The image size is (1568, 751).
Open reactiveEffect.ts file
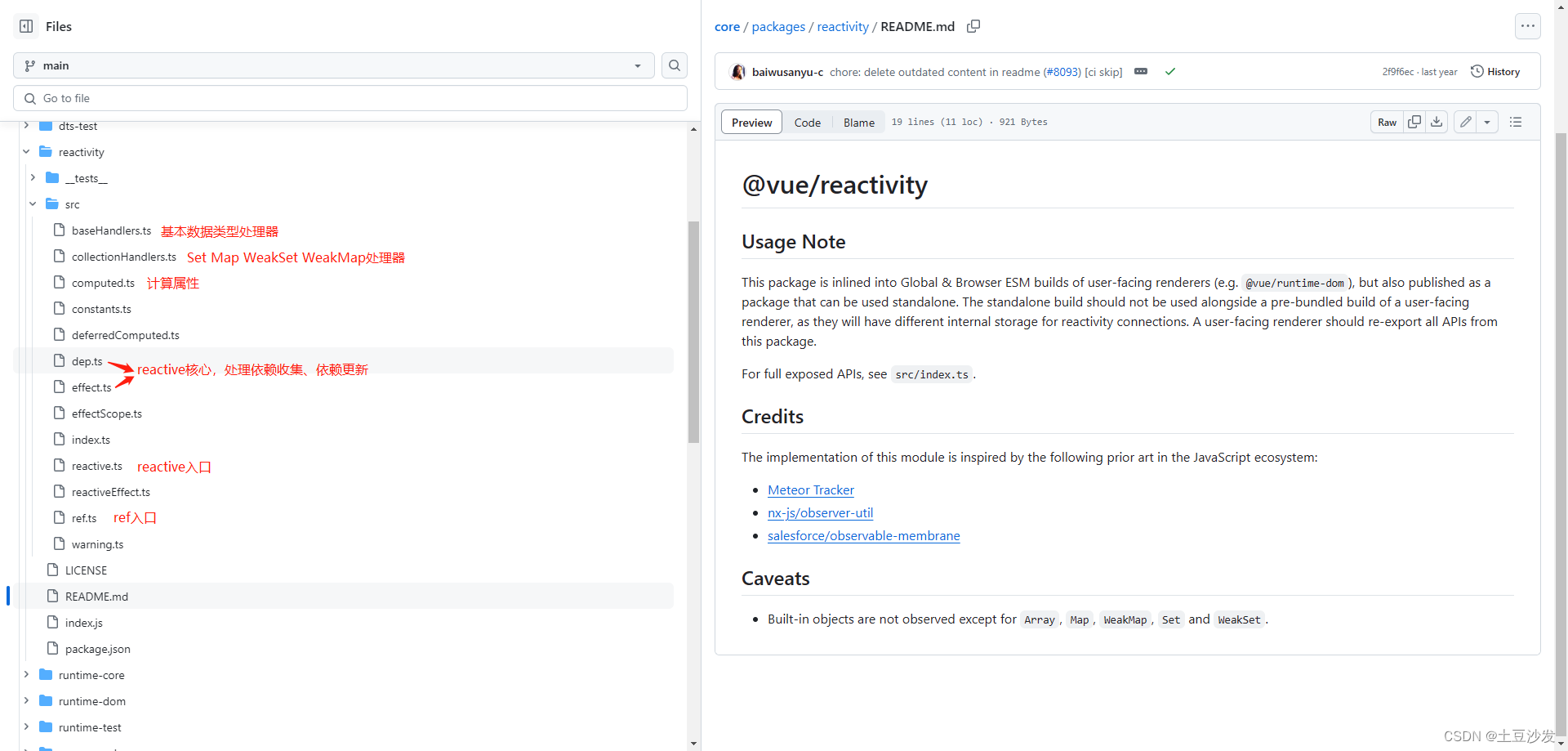click(110, 492)
